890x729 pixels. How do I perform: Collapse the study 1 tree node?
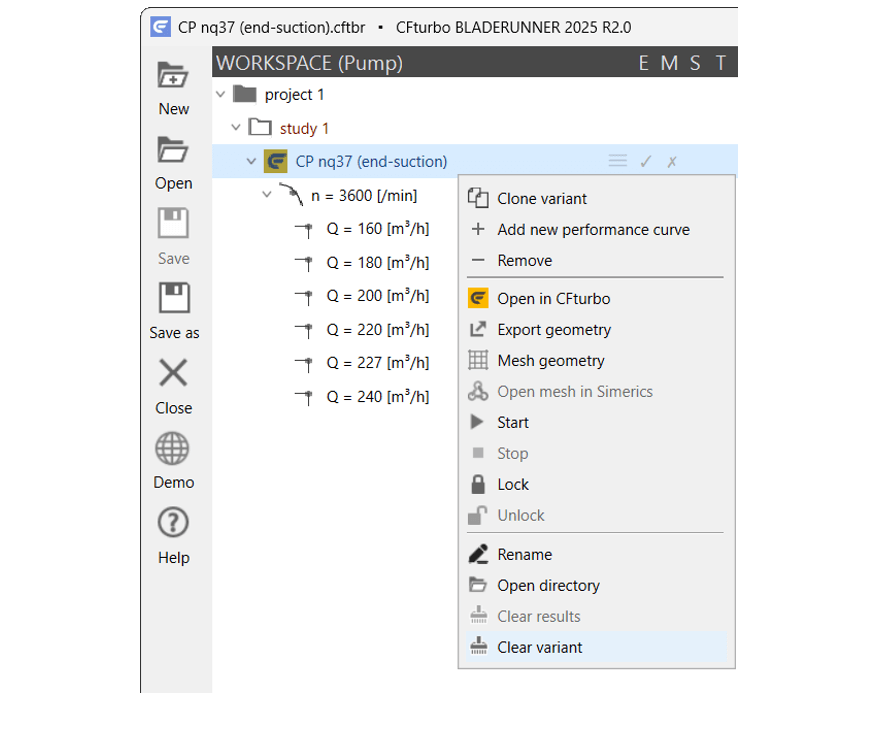236,128
